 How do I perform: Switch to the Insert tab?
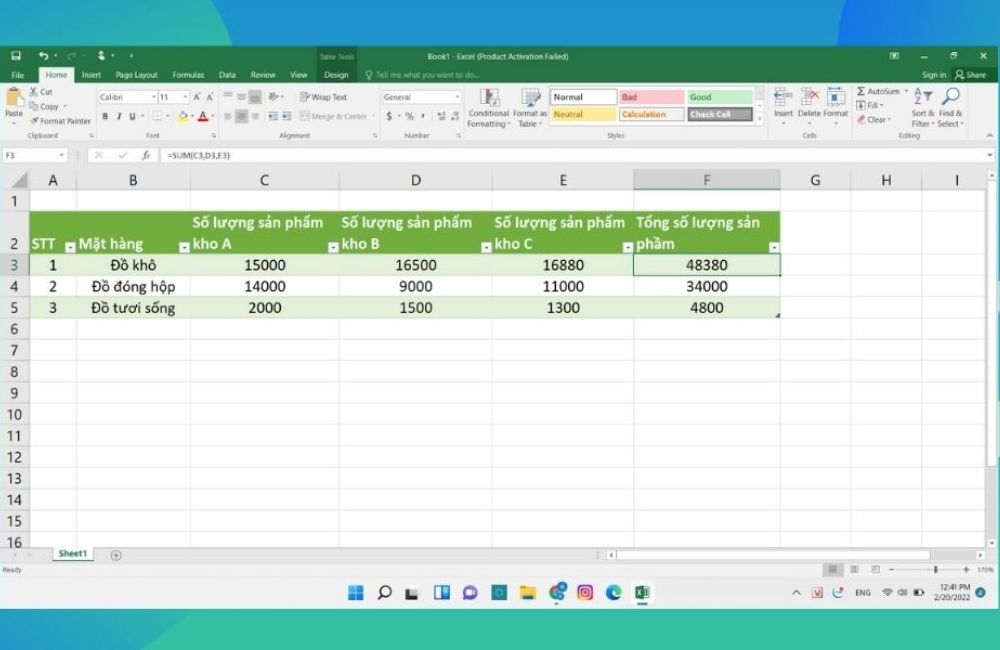click(x=91, y=75)
